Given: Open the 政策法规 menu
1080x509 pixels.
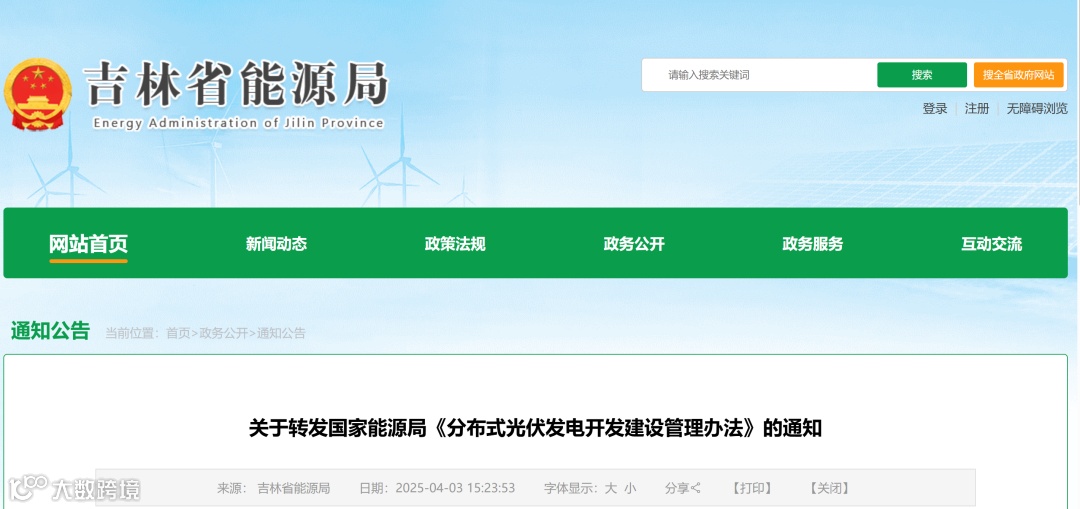Looking at the screenshot, I should click(x=455, y=244).
